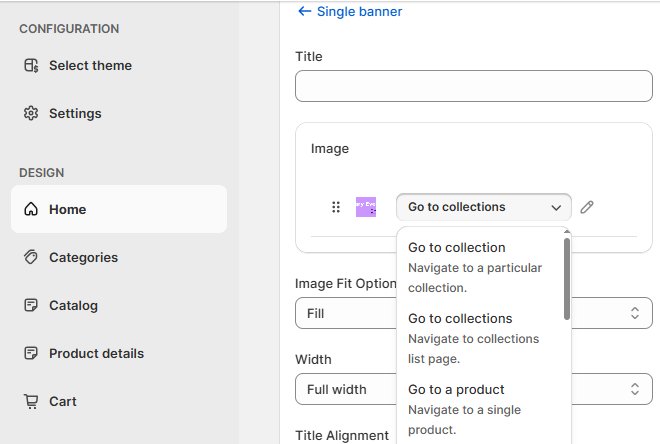660x444 pixels.
Task: Click the Categories tag icon
Action: coord(31,257)
